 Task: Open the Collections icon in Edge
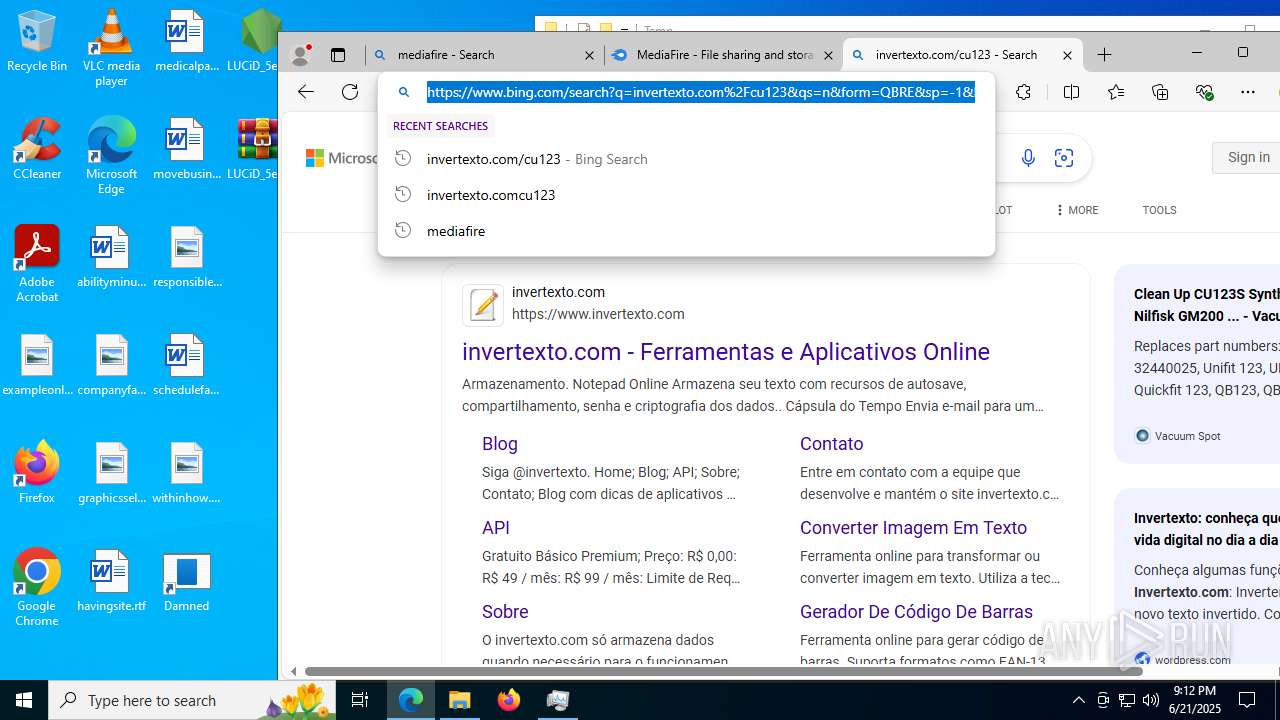(1160, 92)
